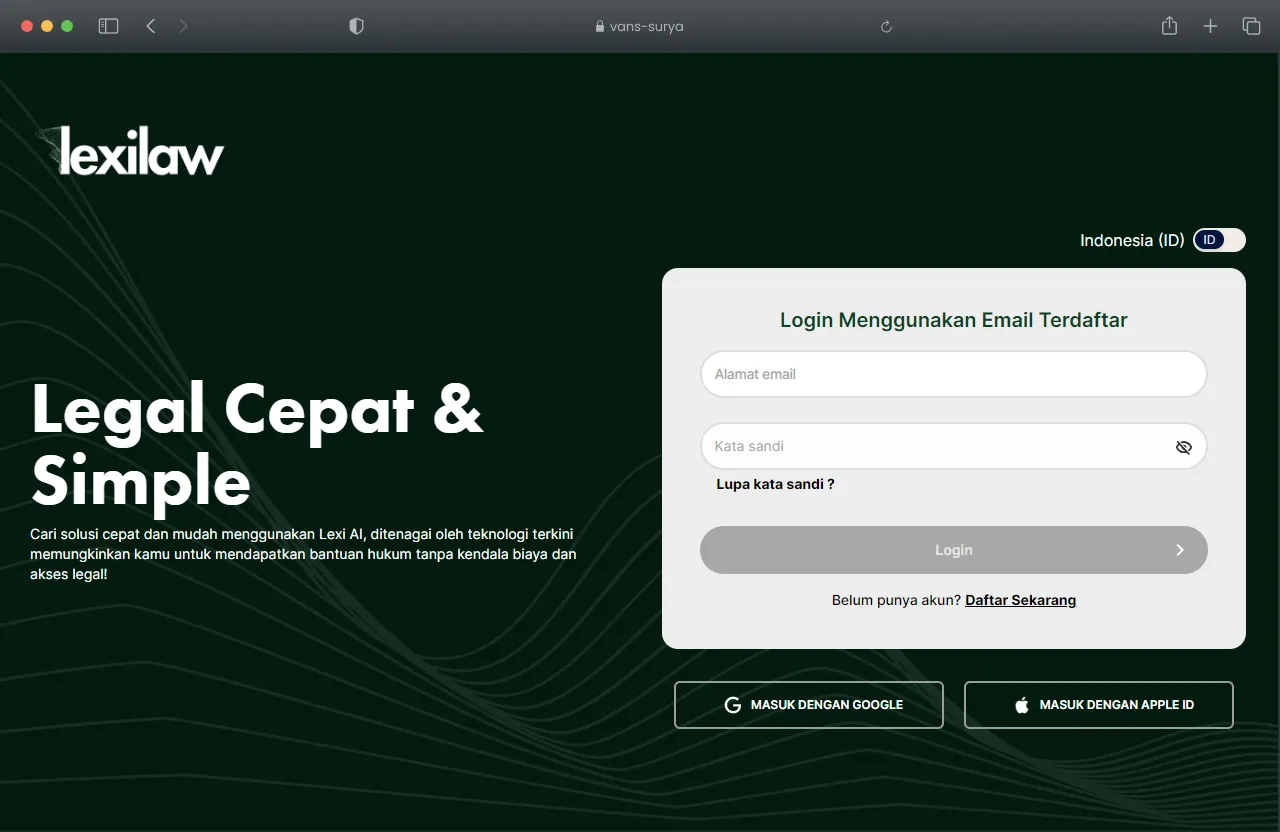This screenshot has height=832, width=1280.
Task: Open a new tab with plus icon
Action: tap(1210, 26)
